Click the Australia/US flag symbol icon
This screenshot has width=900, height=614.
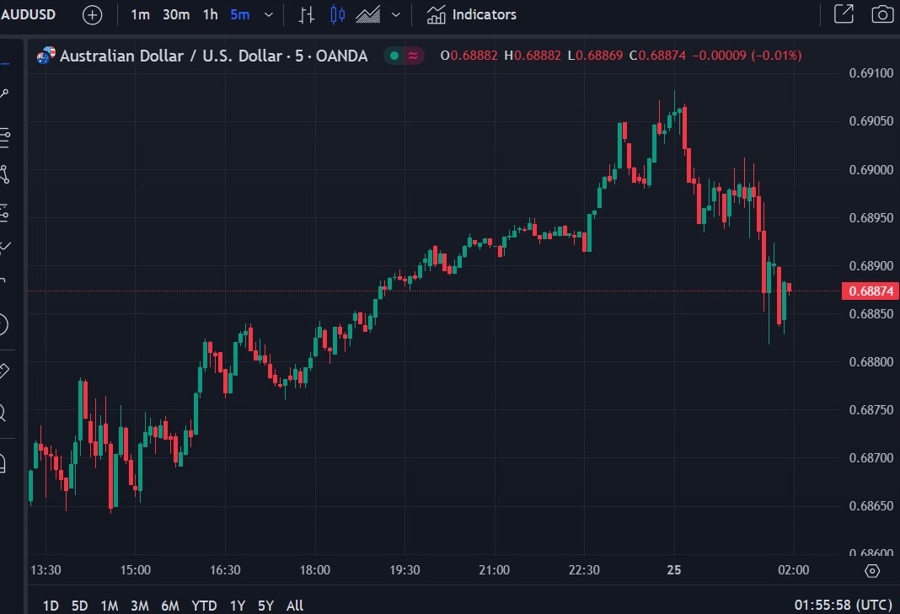46,56
